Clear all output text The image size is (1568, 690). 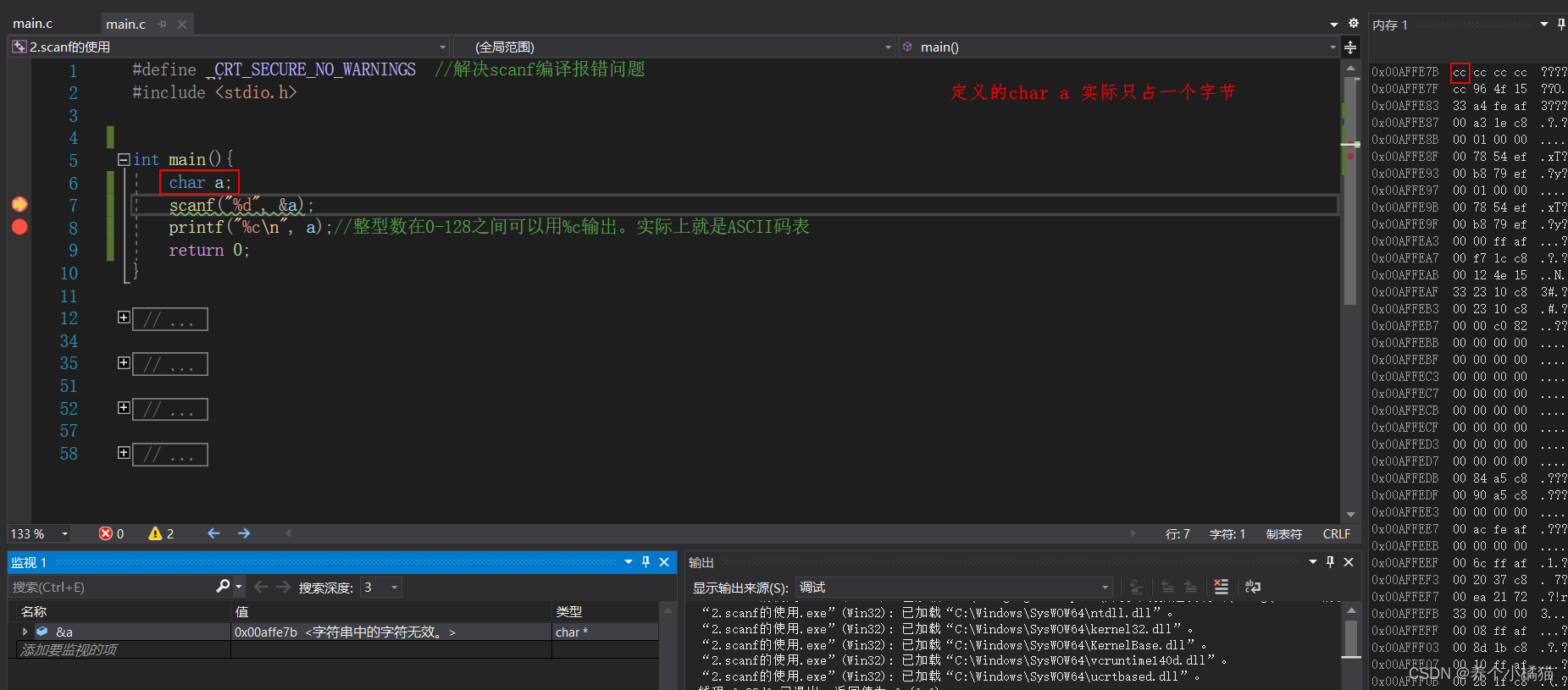pos(1221,587)
